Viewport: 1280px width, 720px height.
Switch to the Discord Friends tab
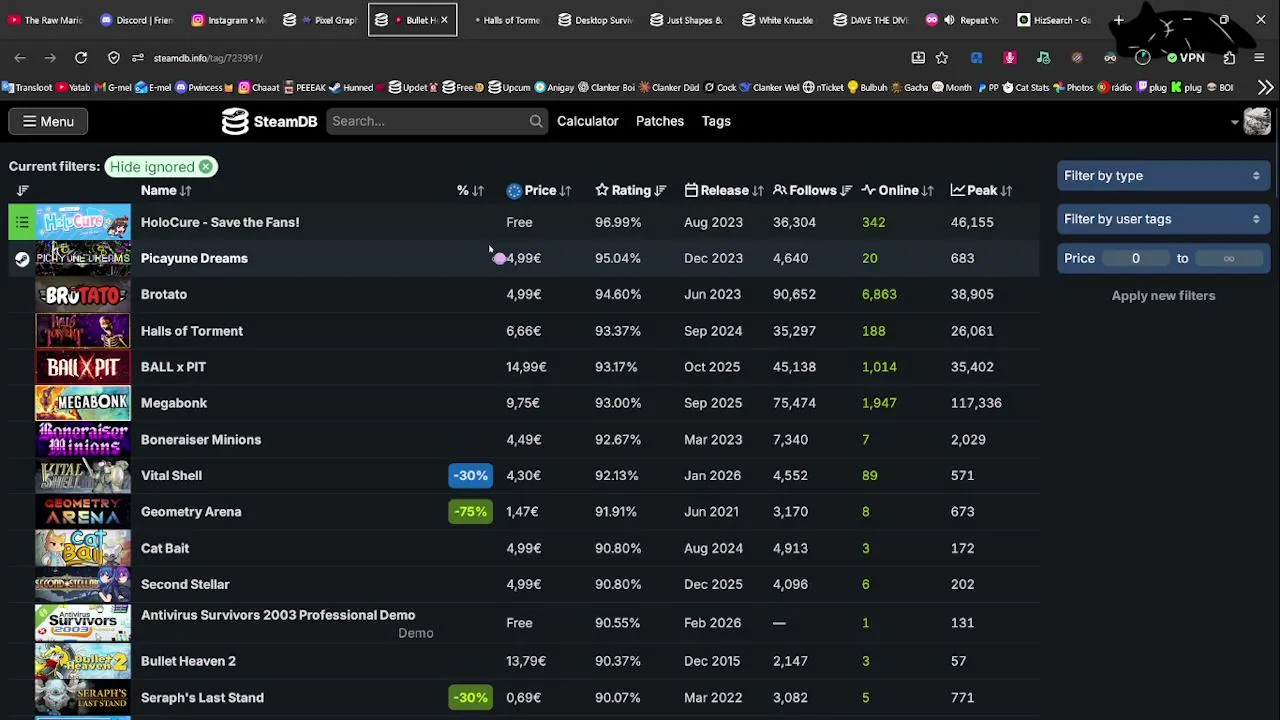pyautogui.click(x=137, y=20)
